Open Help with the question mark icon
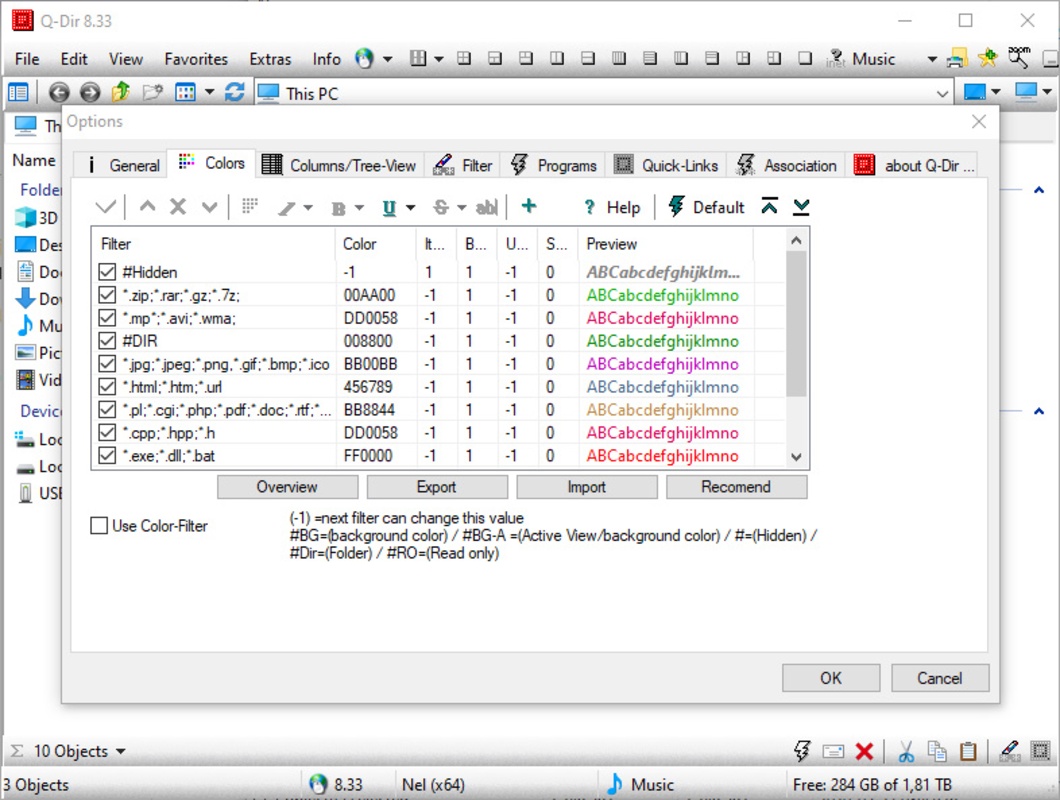Viewport: 1060px width, 800px height. pyautogui.click(x=590, y=208)
